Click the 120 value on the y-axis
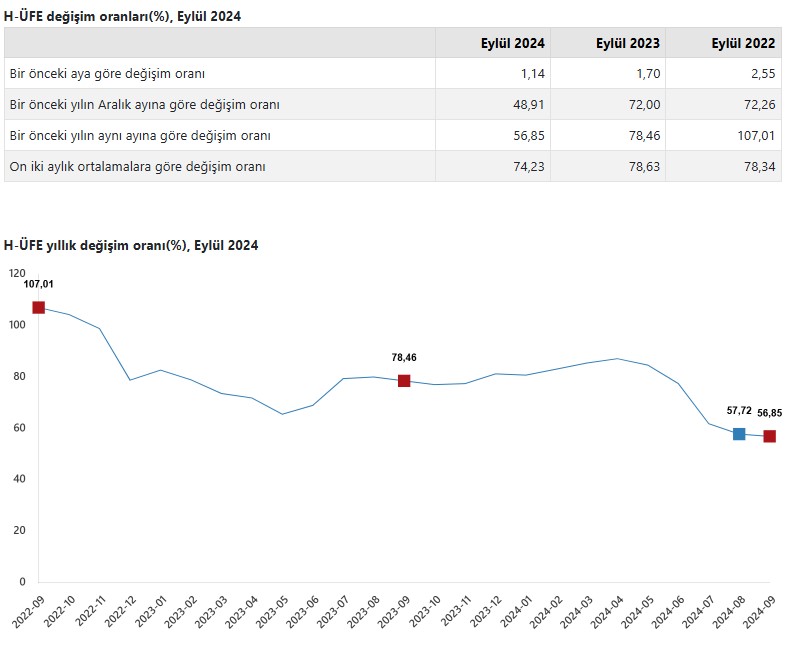799x656 pixels. [16, 273]
